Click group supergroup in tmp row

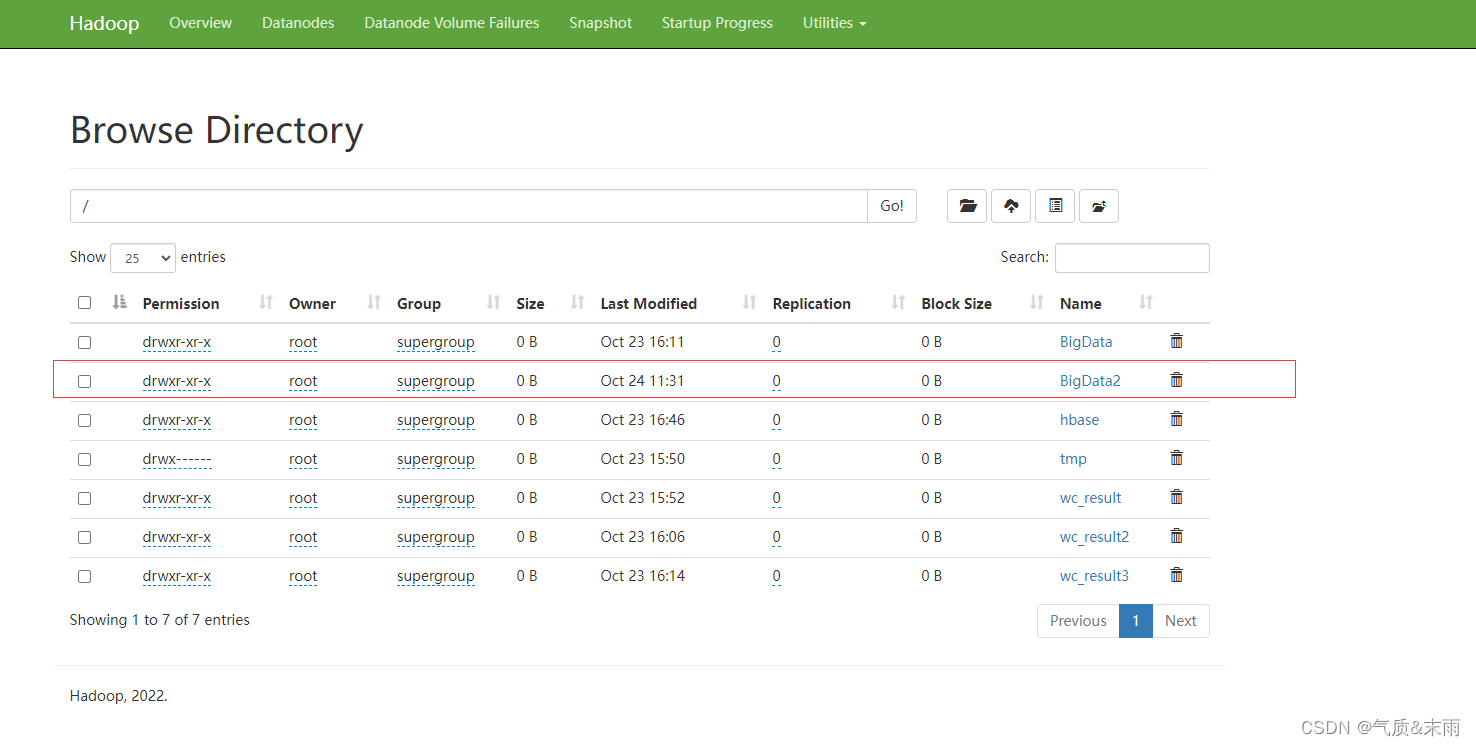tap(435, 459)
